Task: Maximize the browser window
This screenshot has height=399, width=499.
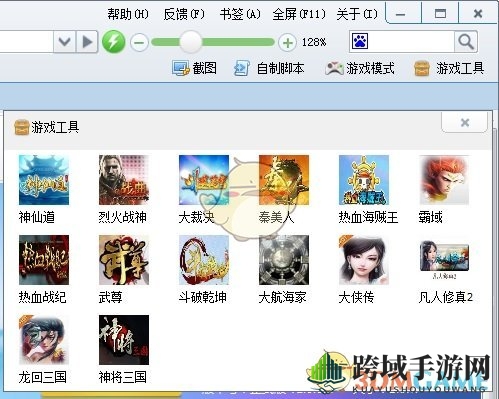Action: [x=440, y=13]
